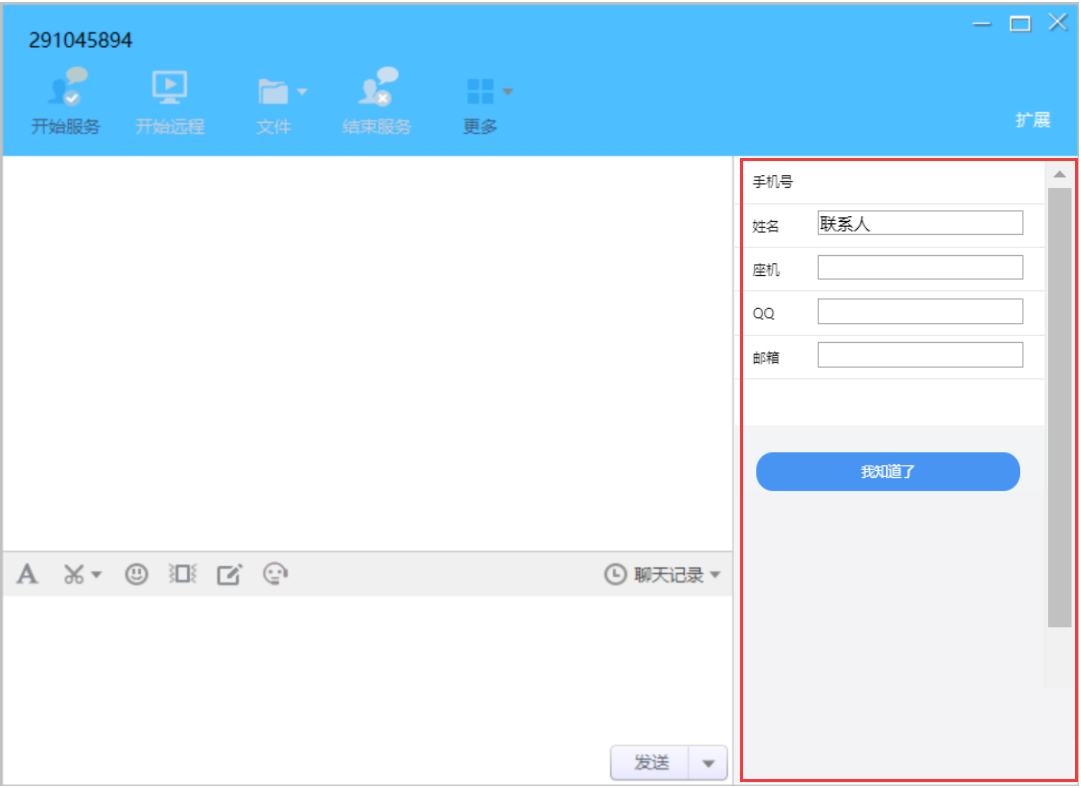Image resolution: width=1081 pixels, height=788 pixels.
Task: Open the dropdown arrow beside 发送
Action: 708,763
